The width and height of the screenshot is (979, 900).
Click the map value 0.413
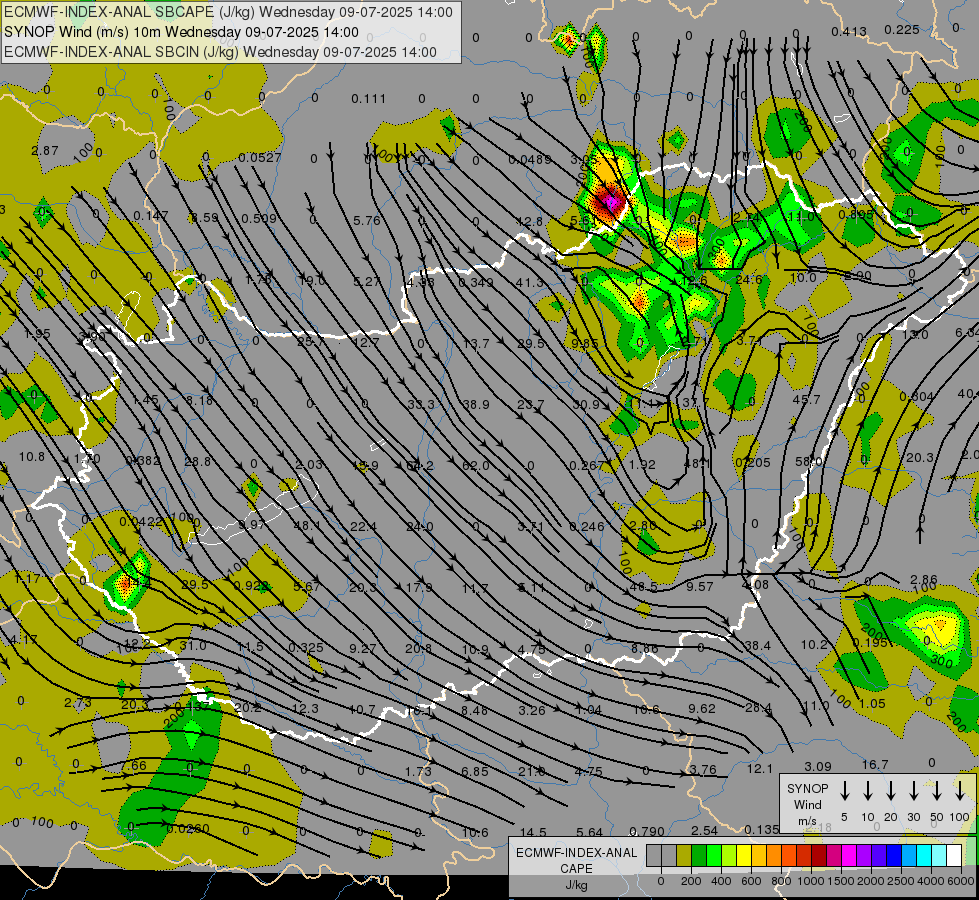[x=849, y=31]
